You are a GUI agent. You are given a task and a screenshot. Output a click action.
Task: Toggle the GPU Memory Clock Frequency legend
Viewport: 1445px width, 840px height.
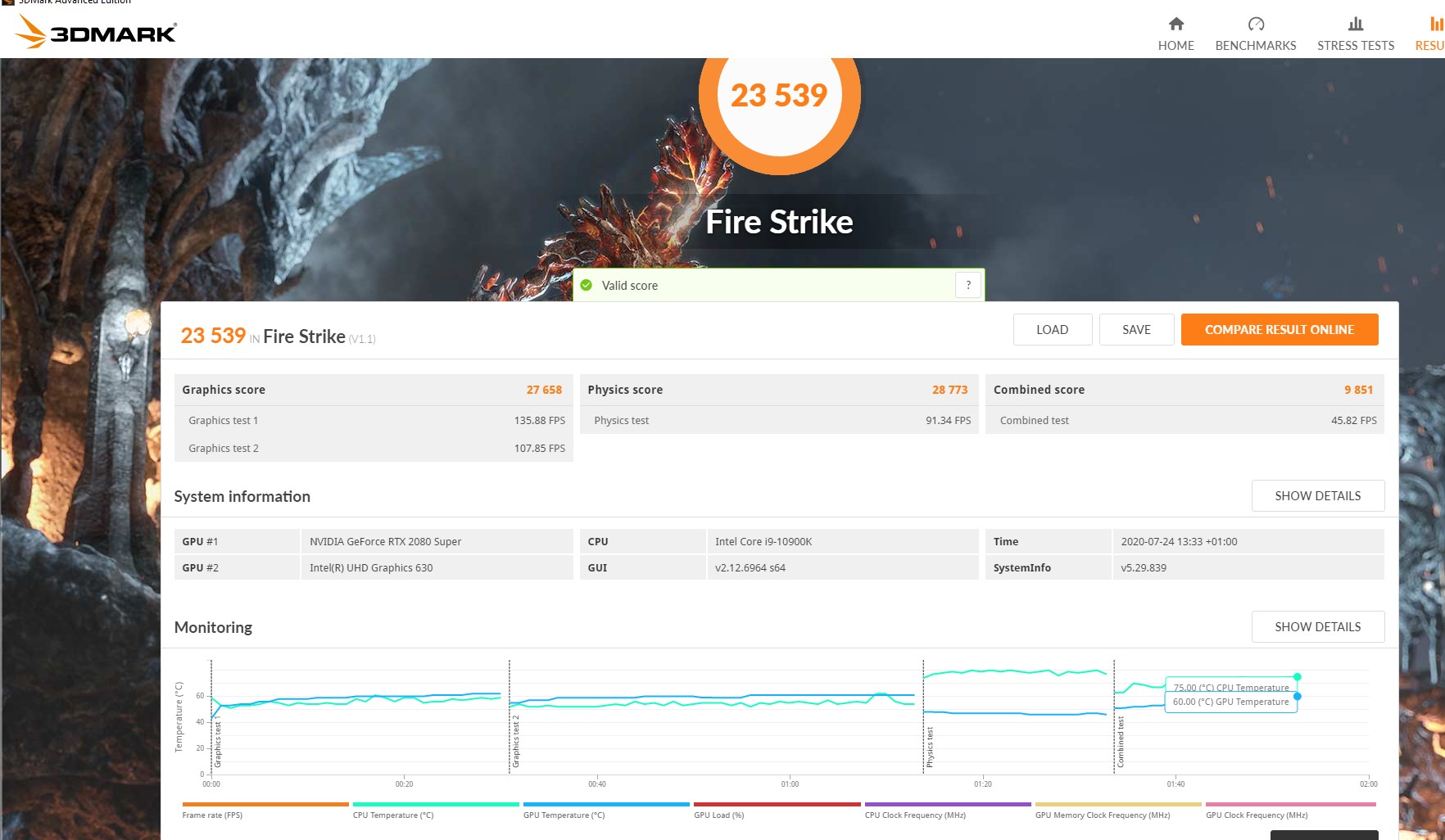[1118, 811]
